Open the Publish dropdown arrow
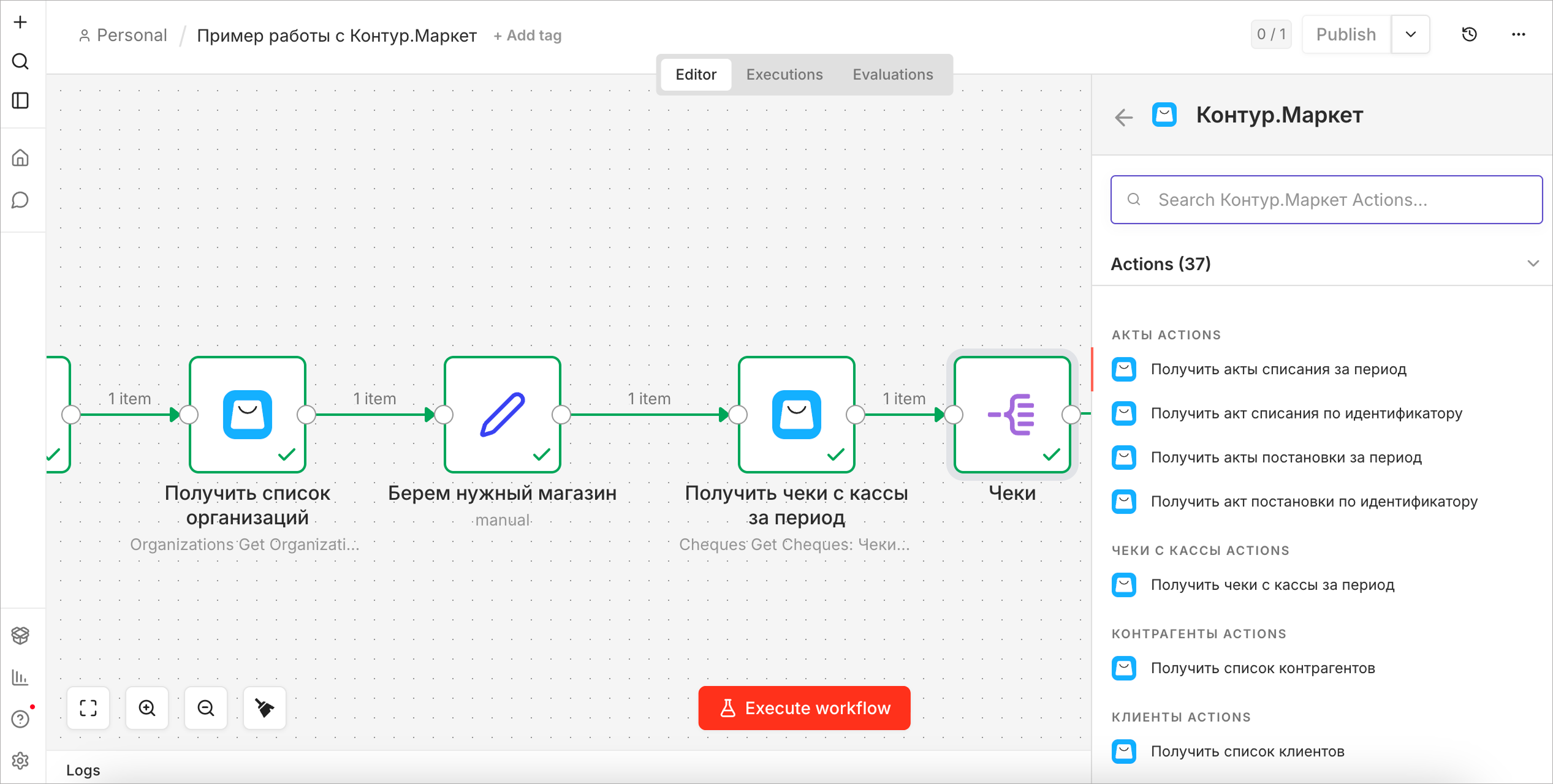The height and width of the screenshot is (784, 1553). (x=1411, y=34)
